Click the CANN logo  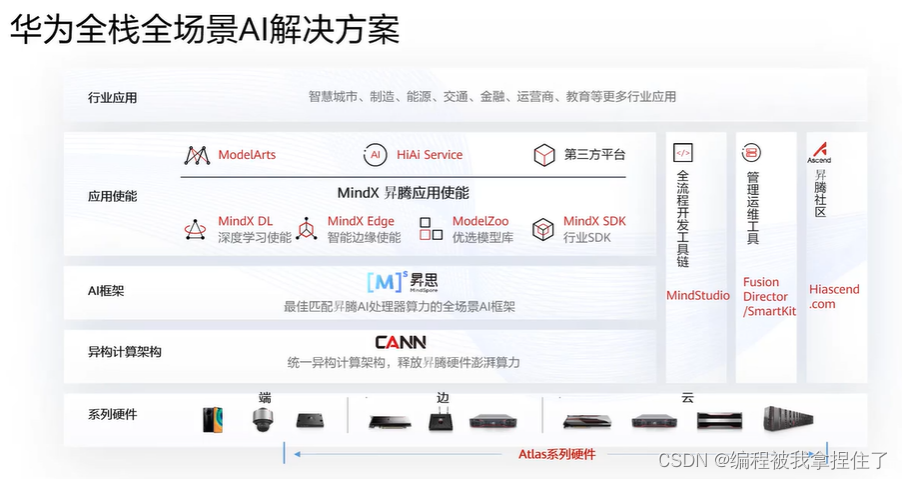pos(400,343)
